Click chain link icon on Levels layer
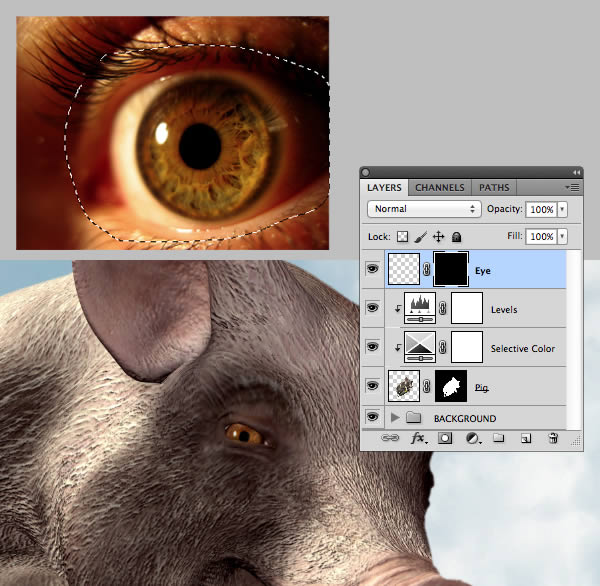The width and height of the screenshot is (600, 586). coord(443,308)
